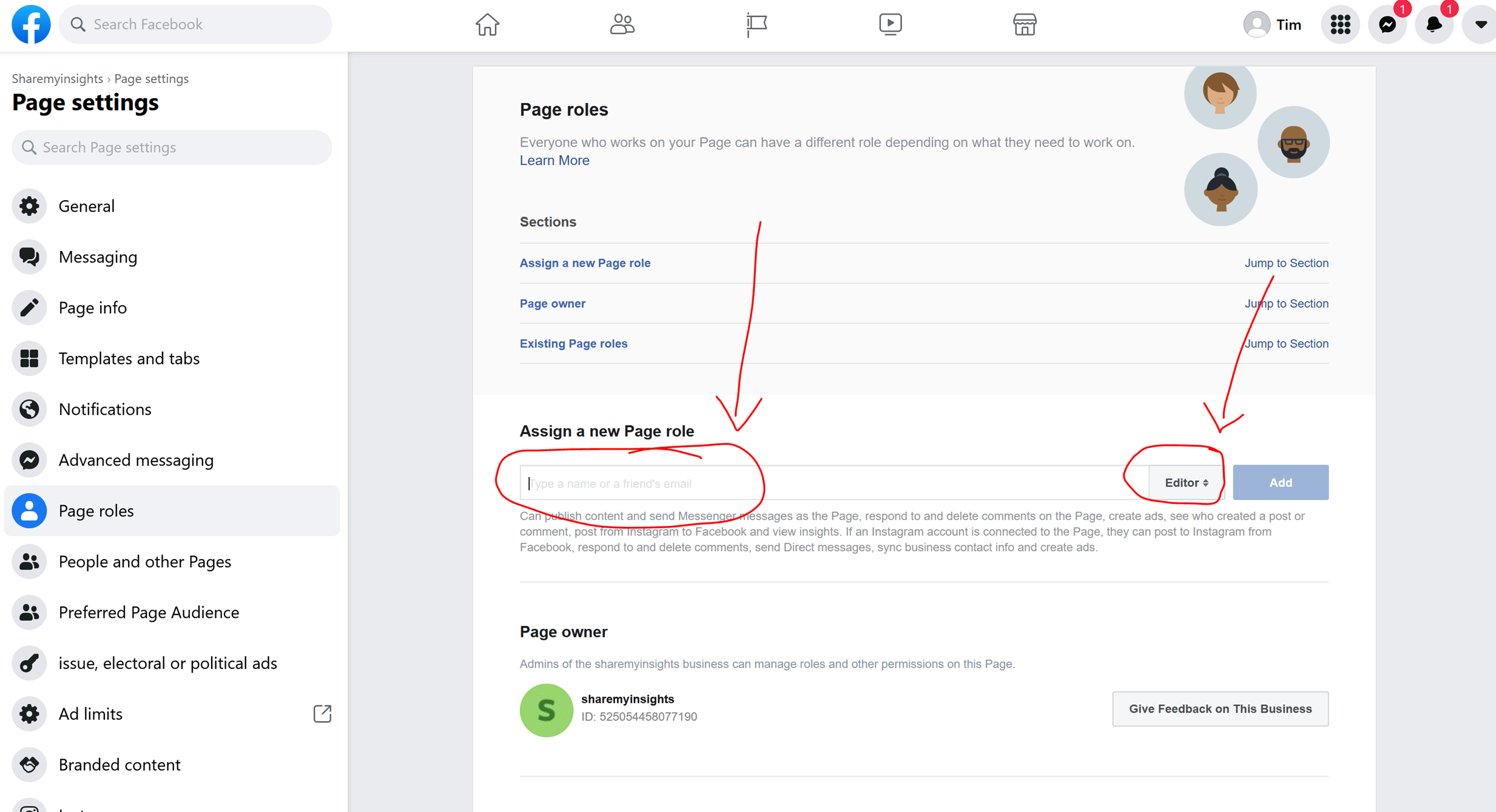Click the Facebook logo

pos(31,24)
